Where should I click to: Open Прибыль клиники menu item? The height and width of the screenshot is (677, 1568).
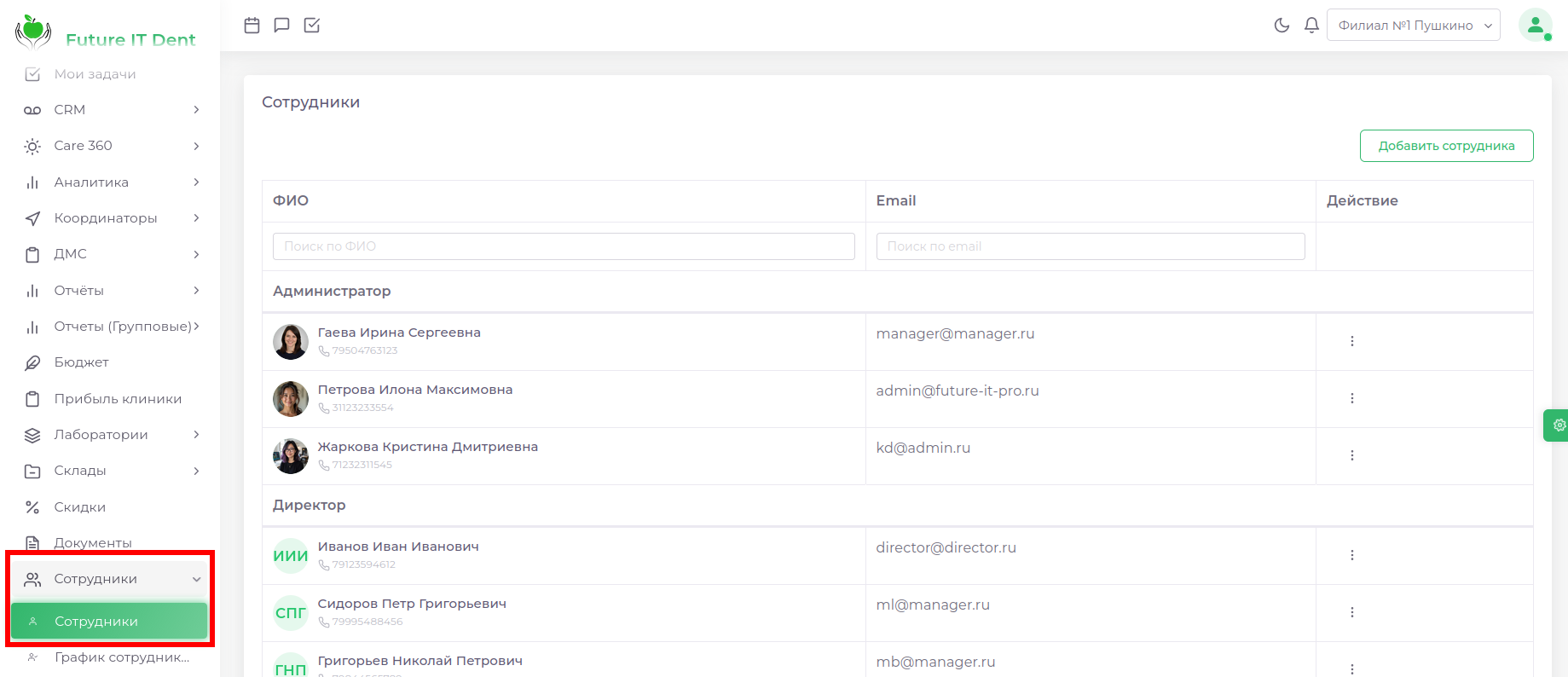pos(118,399)
